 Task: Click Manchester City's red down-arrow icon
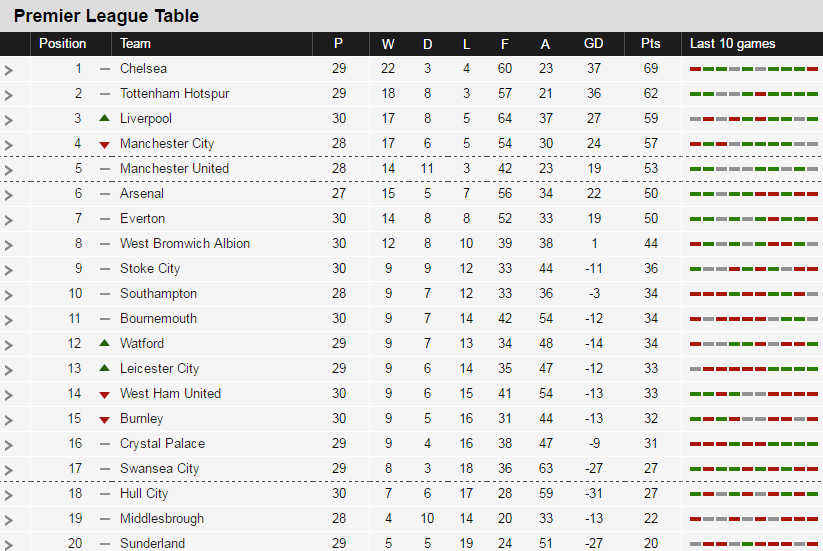coord(104,144)
